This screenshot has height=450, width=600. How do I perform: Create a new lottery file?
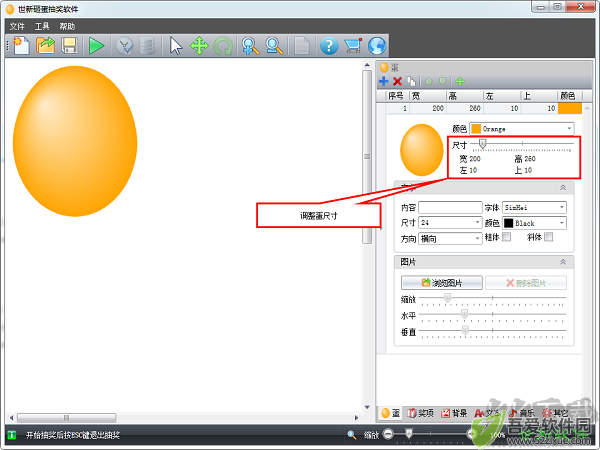[21, 46]
